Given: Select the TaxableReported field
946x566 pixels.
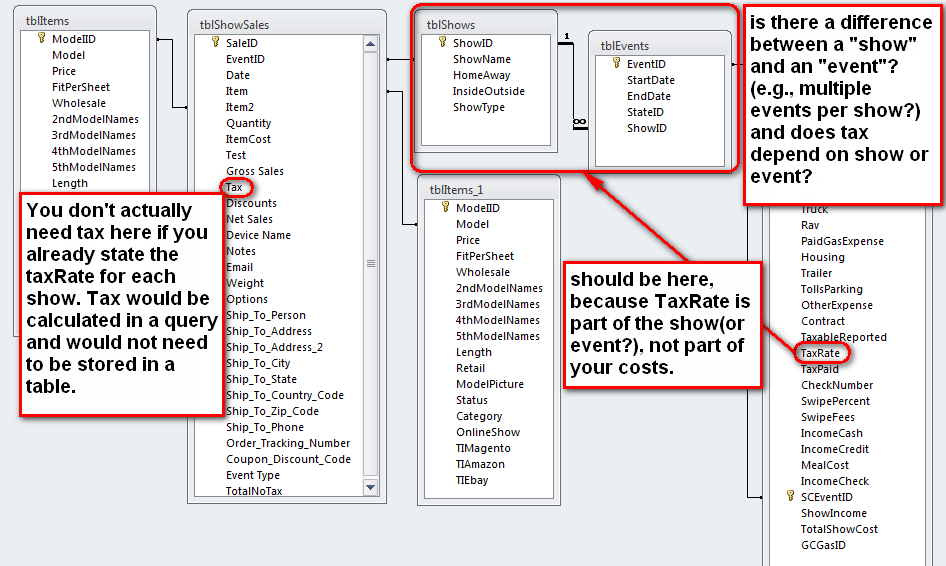Looking at the screenshot, I should pos(843,337).
